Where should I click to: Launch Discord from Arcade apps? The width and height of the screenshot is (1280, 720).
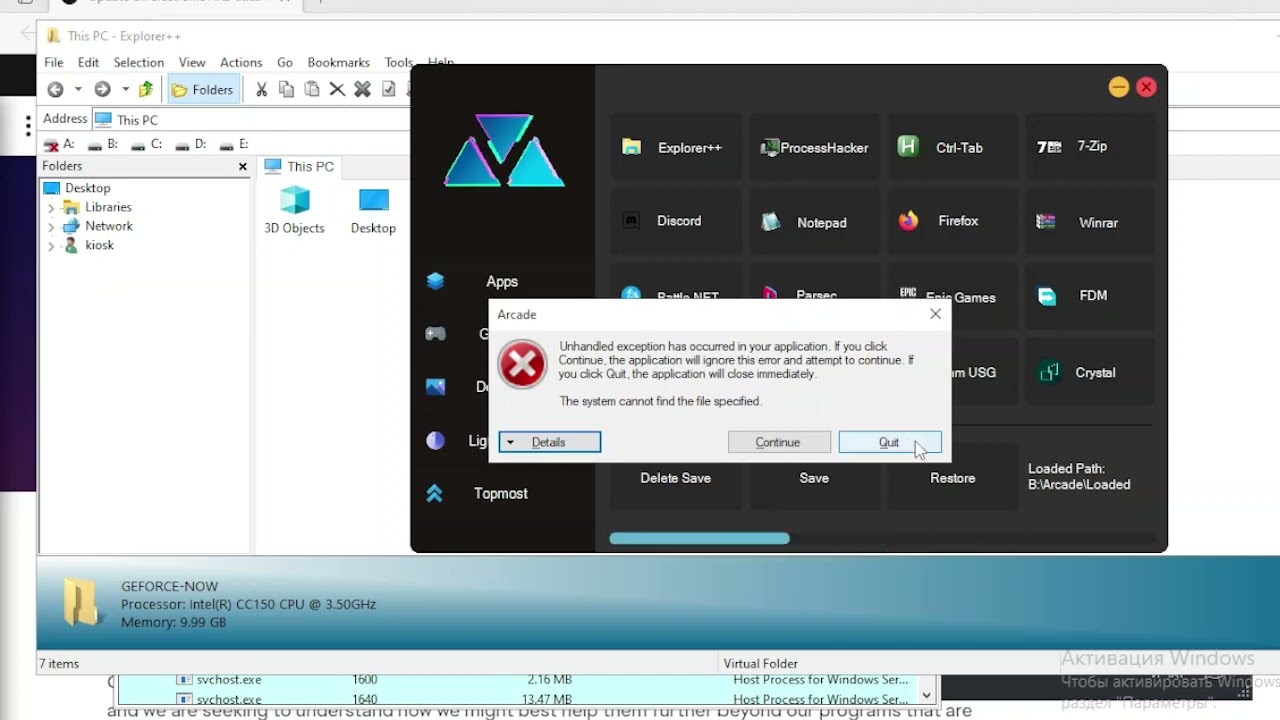(x=676, y=221)
